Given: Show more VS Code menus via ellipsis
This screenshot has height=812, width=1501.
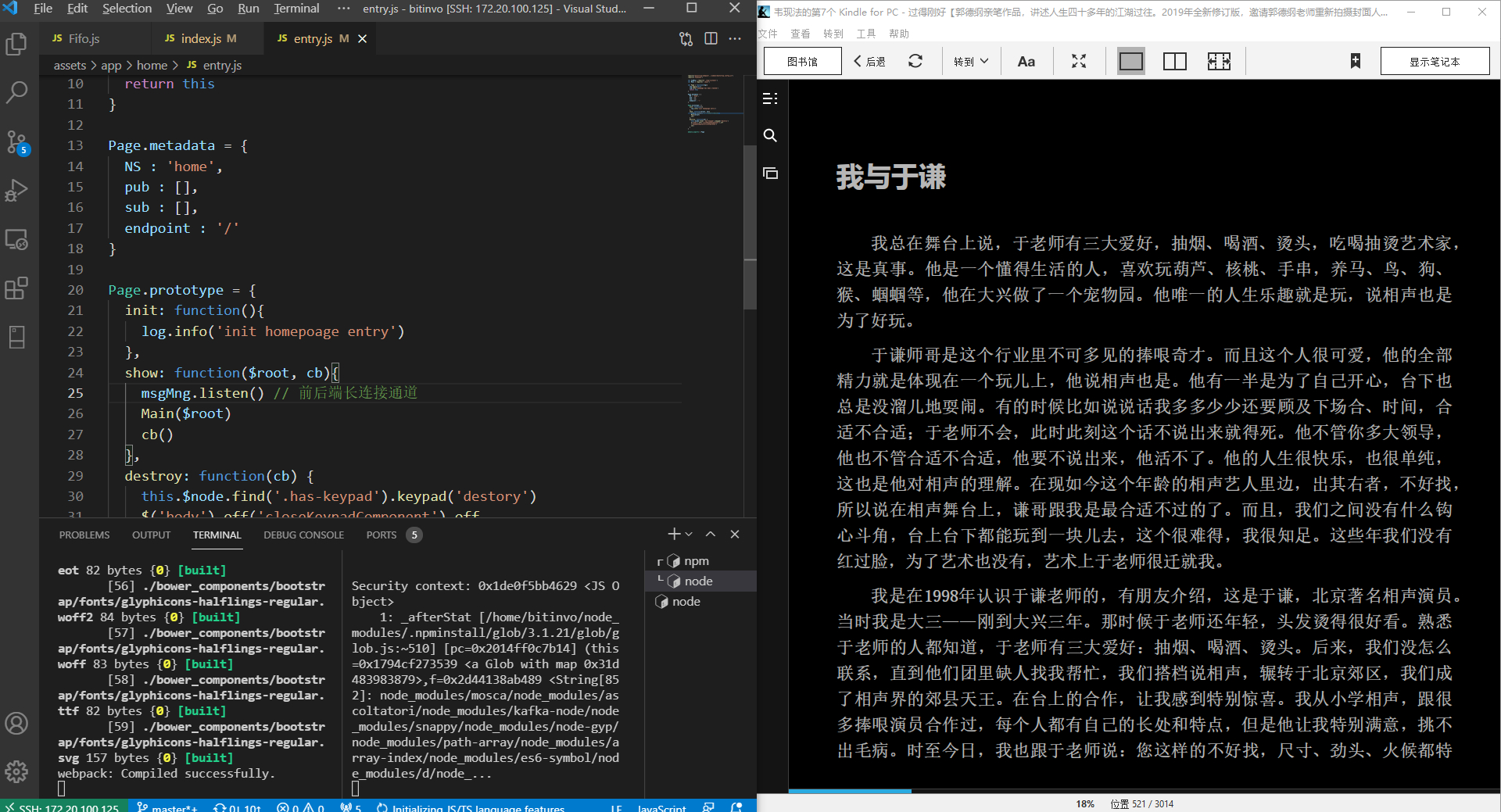Looking at the screenshot, I should (x=344, y=8).
